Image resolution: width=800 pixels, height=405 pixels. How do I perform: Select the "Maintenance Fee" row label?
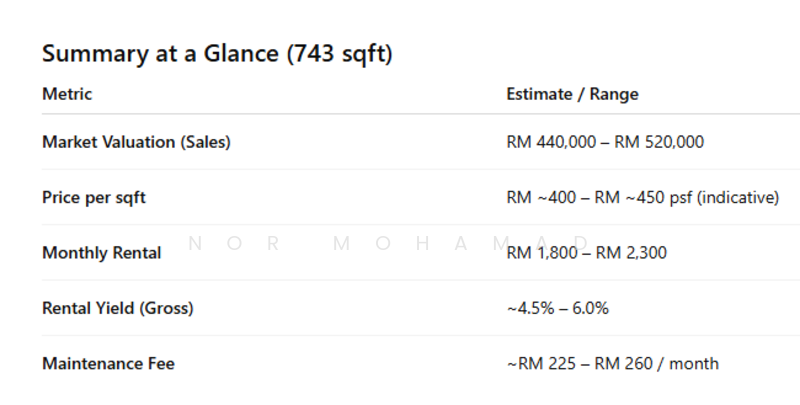tap(108, 364)
